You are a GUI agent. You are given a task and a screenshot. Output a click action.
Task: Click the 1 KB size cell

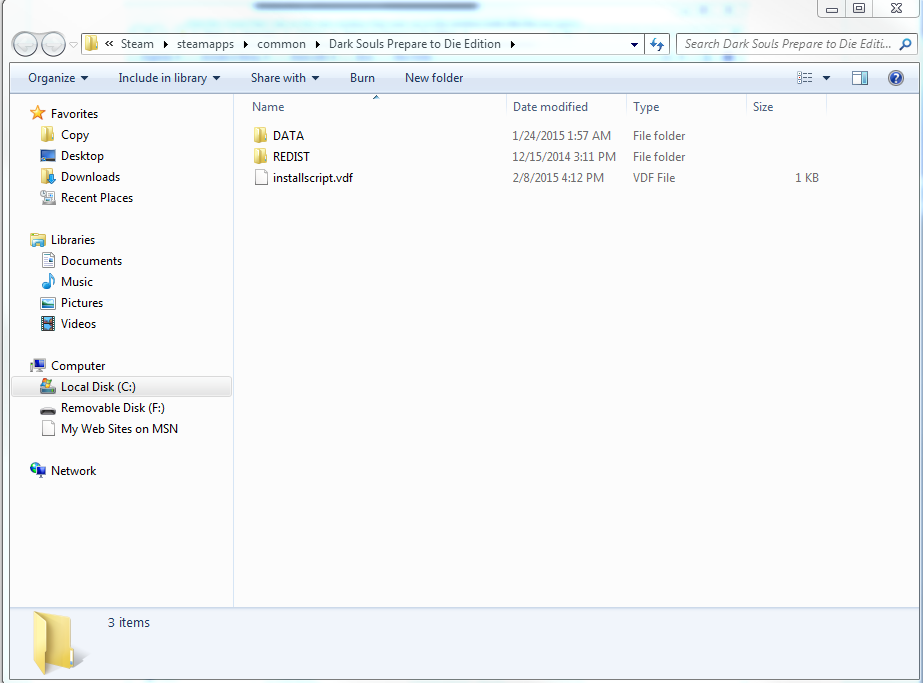pyautogui.click(x=807, y=178)
